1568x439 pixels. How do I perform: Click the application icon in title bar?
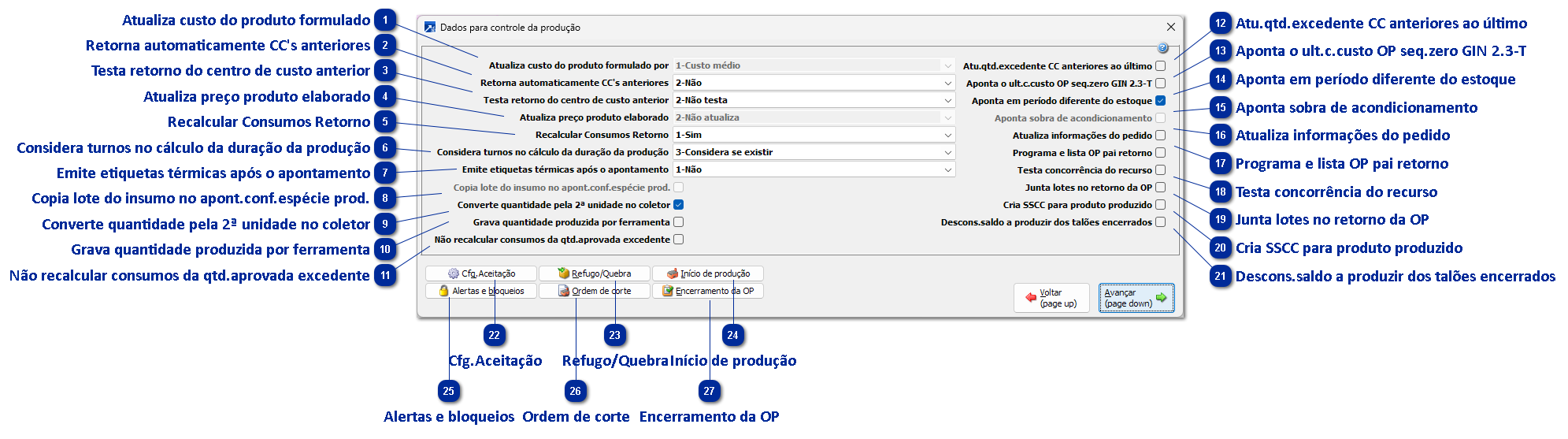(x=430, y=28)
